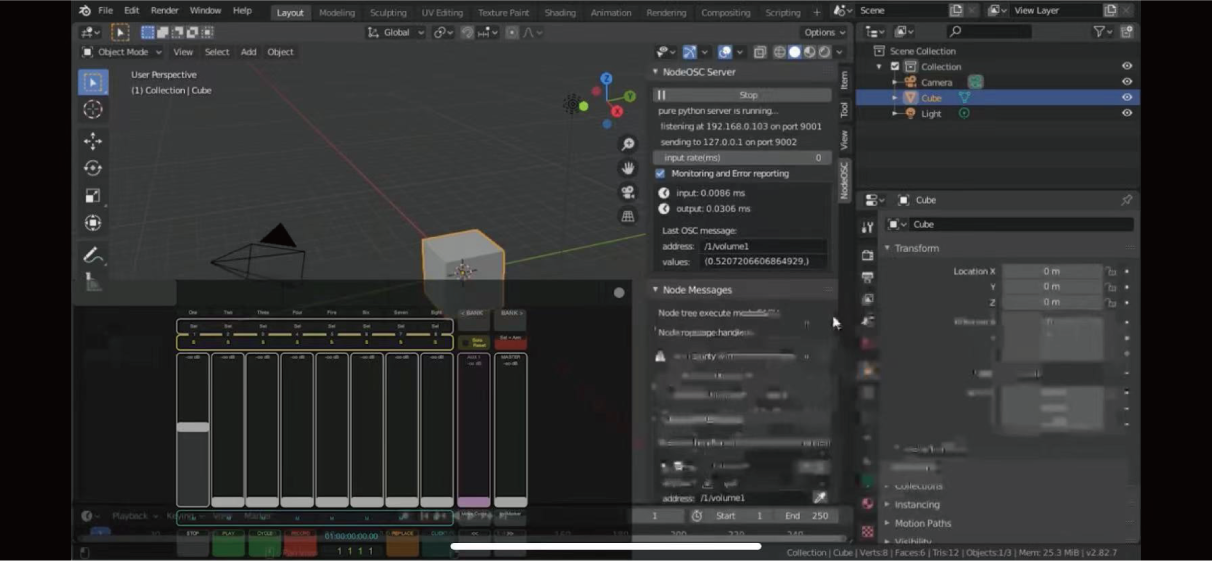
Task: Select the Select Box tool
Action: click(x=93, y=82)
